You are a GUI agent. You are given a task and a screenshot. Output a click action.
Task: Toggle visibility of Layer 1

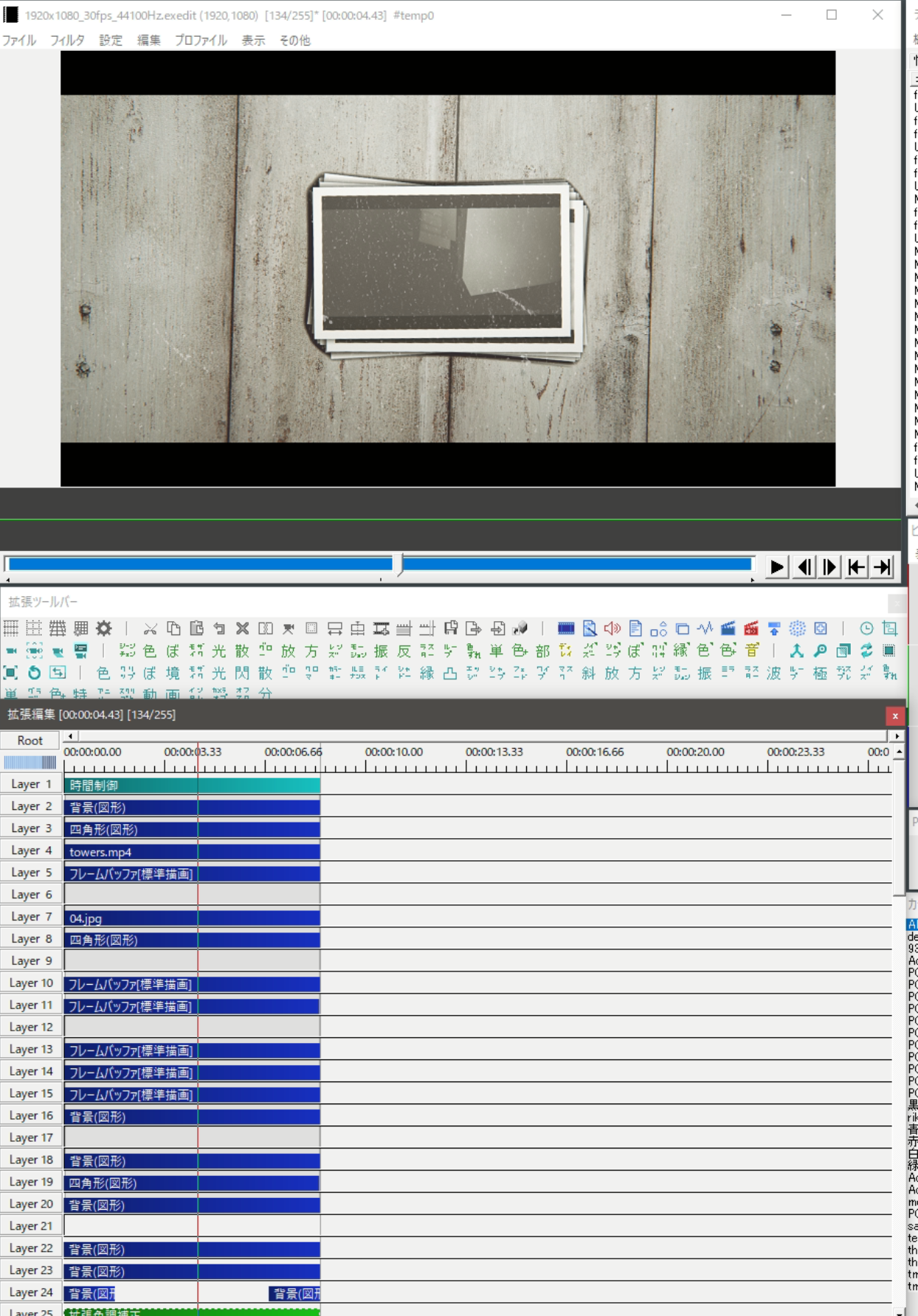(x=31, y=784)
